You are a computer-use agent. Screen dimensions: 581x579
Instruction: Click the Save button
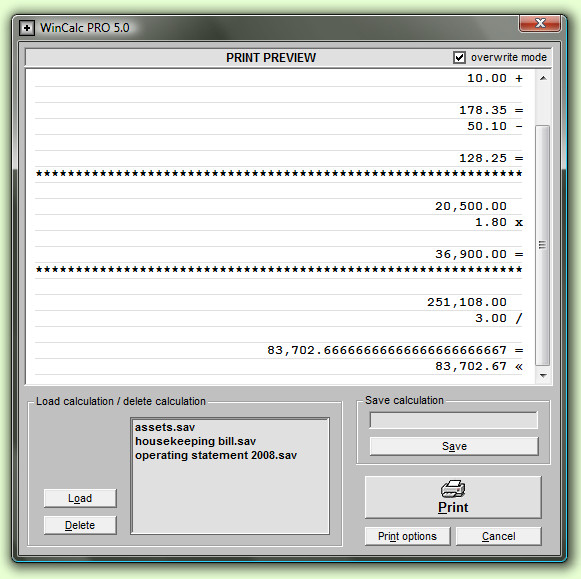454,446
